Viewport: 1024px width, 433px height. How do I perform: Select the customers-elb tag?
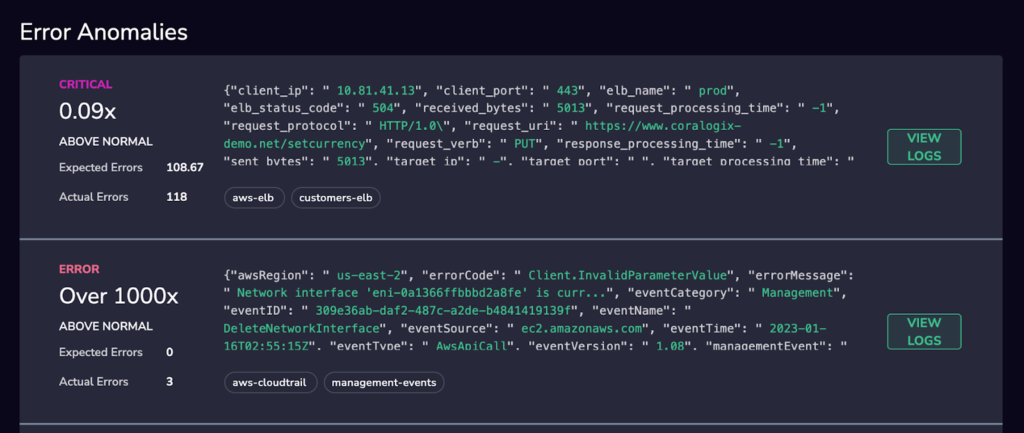click(x=336, y=199)
